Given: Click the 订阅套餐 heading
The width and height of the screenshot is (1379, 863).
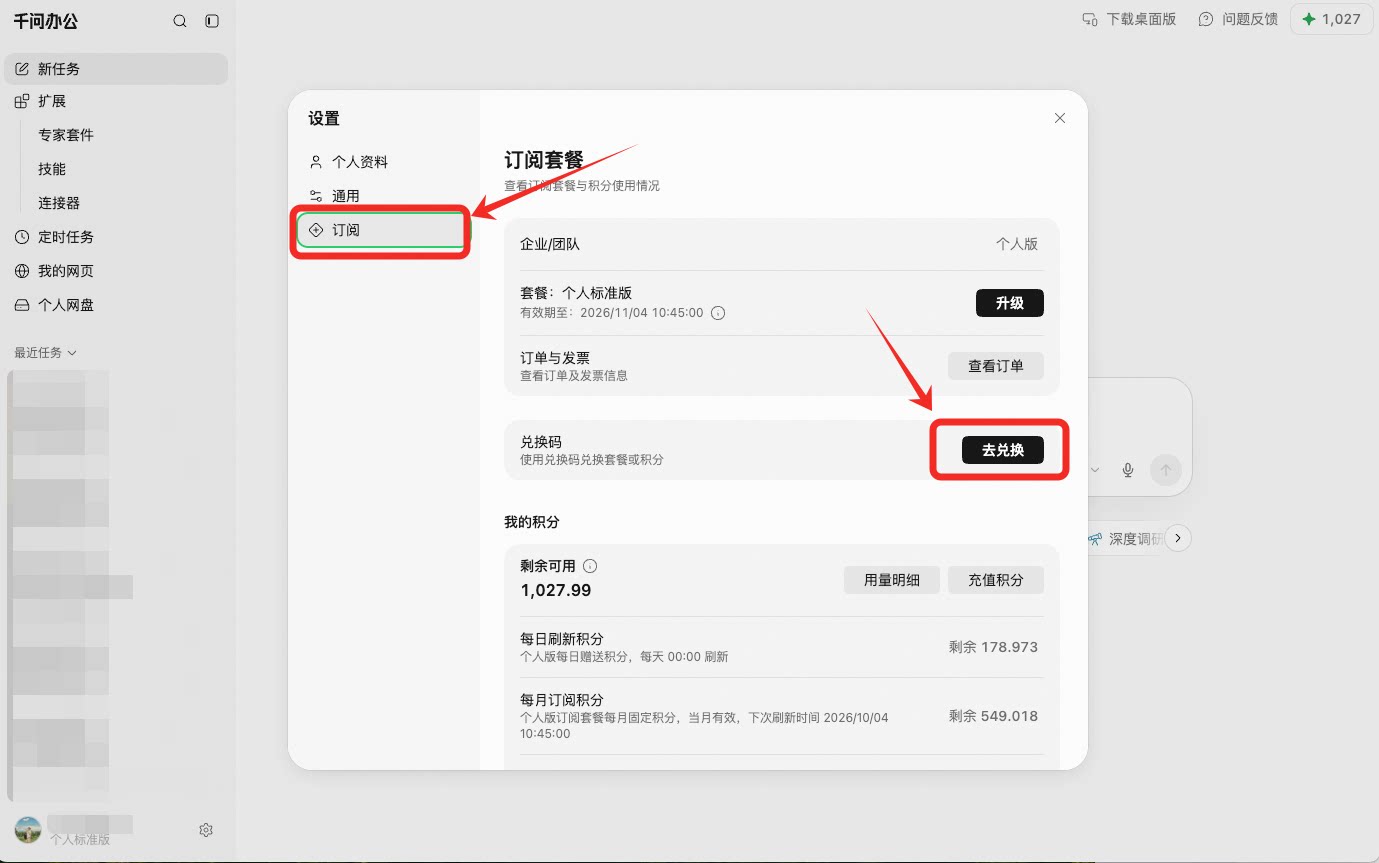Looking at the screenshot, I should (544, 160).
